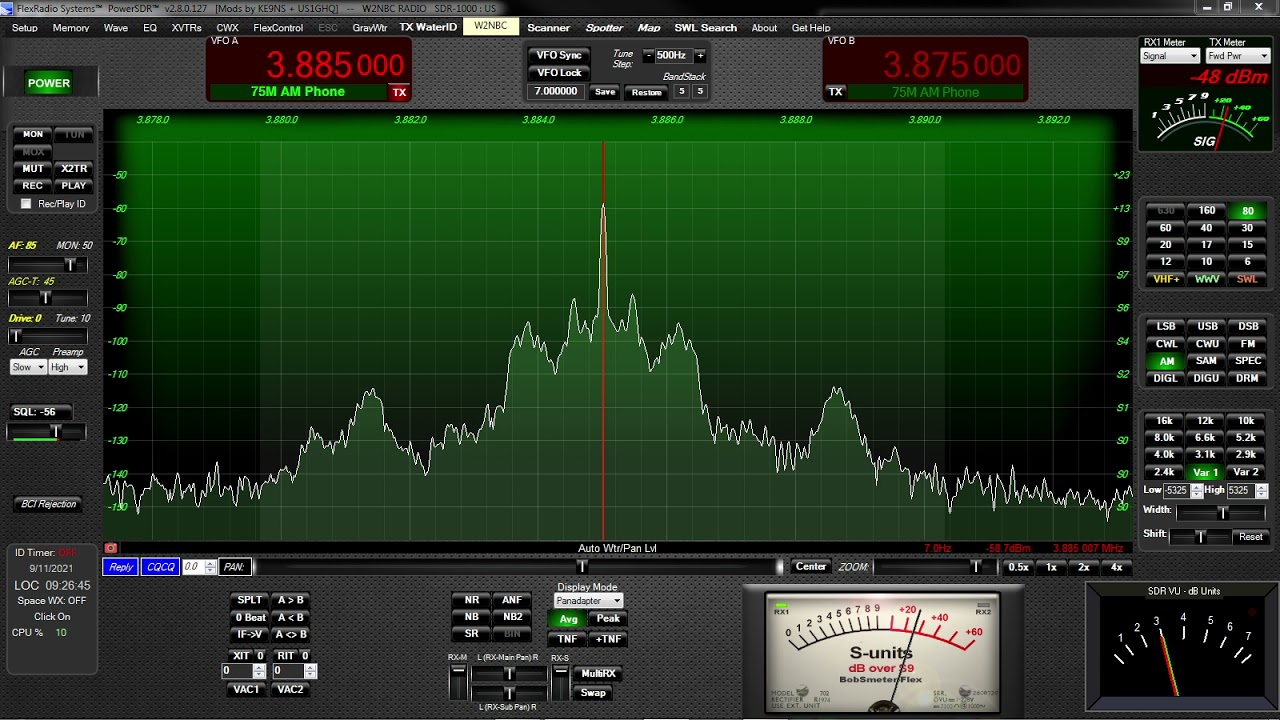Select the AM mode button
Viewport: 1280px width, 720px height.
pyautogui.click(x=1166, y=361)
